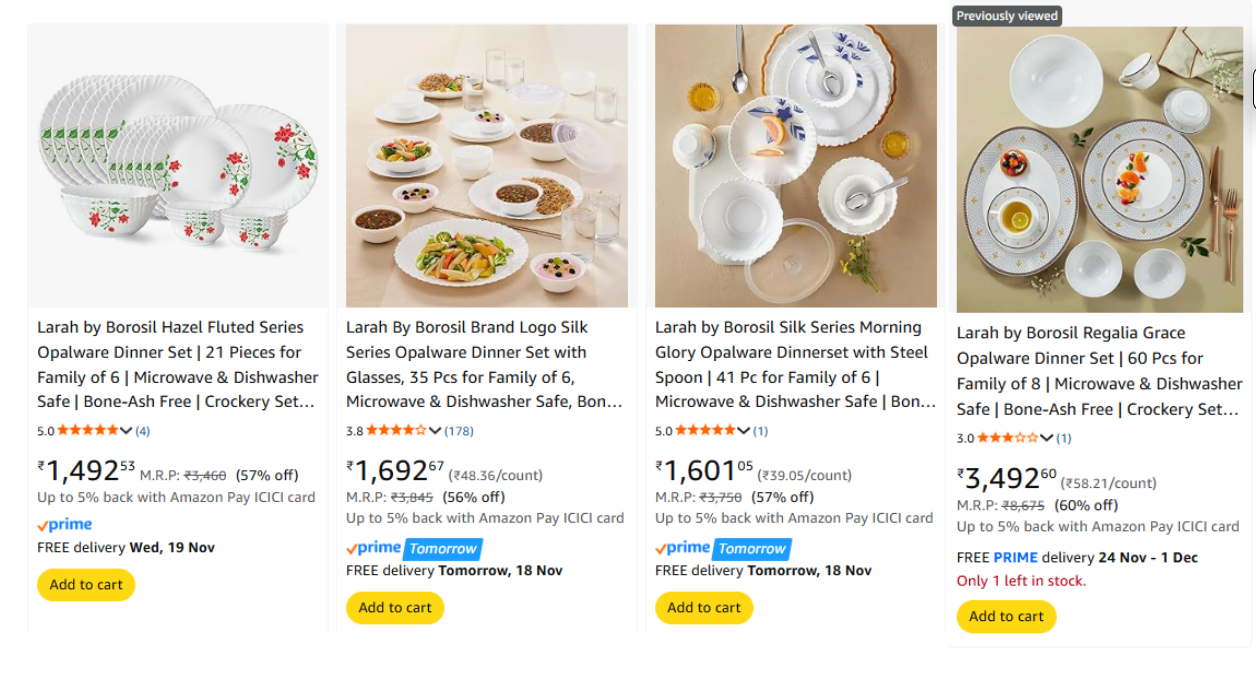Click star rating of Morning Glory dinnerset
Screen dimensions: 1256x676
click(705, 431)
